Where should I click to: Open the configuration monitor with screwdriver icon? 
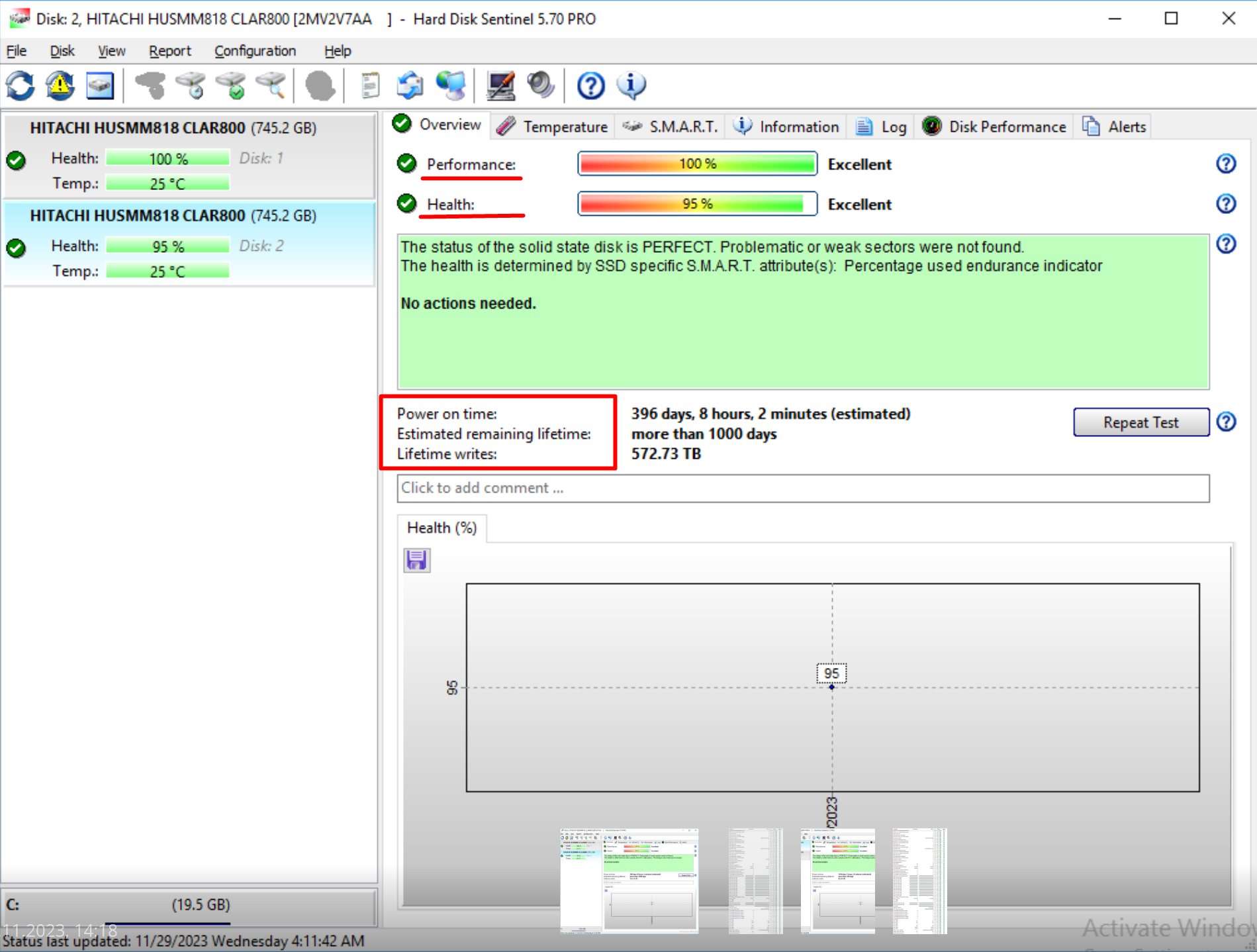[x=500, y=86]
